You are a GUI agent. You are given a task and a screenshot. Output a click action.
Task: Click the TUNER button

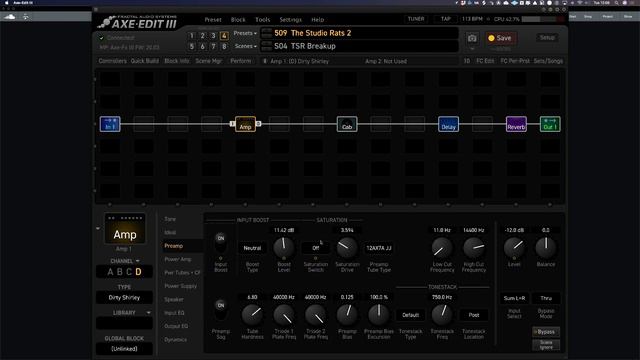coord(416,19)
